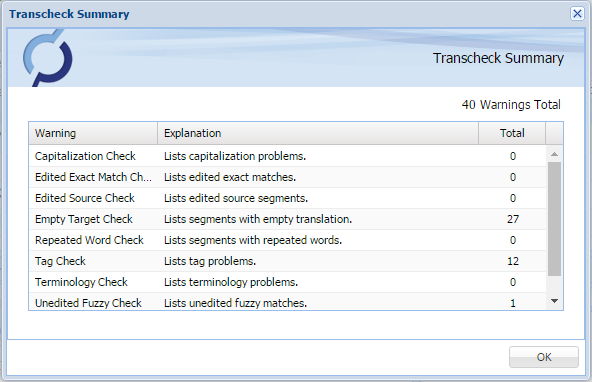Image resolution: width=592 pixels, height=382 pixels.
Task: Select the Edited Exact Match Check row
Action: click(x=287, y=177)
